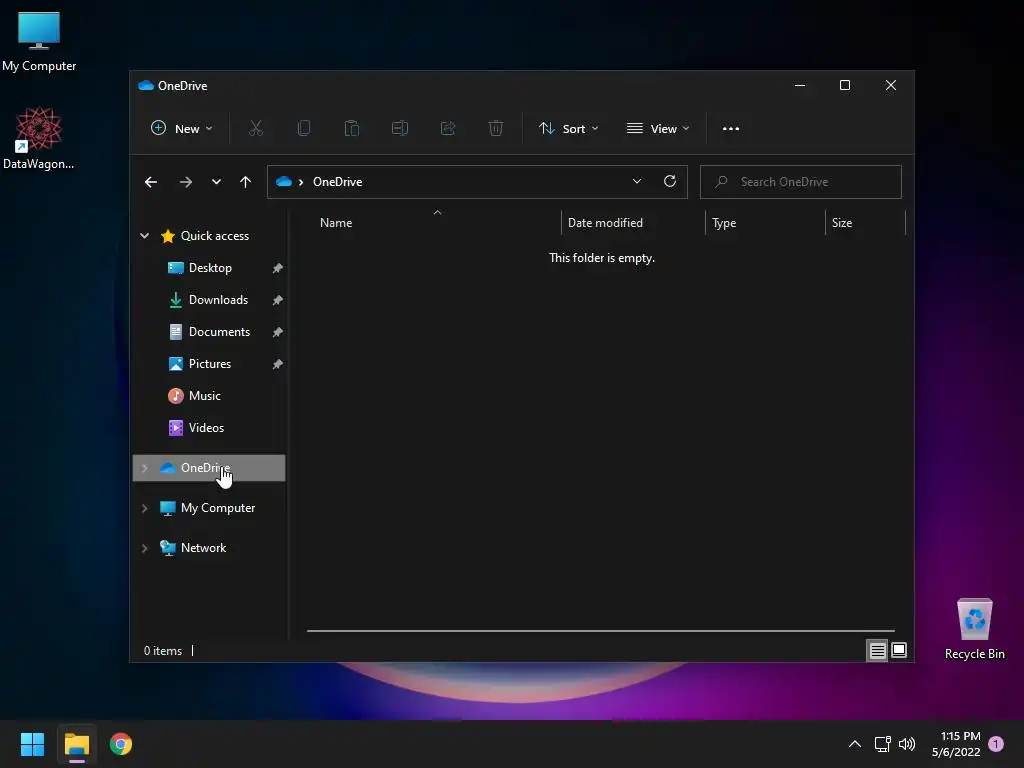Switch to large thumbnails view icon
Screen dimensions: 1024x768
(x=899, y=650)
